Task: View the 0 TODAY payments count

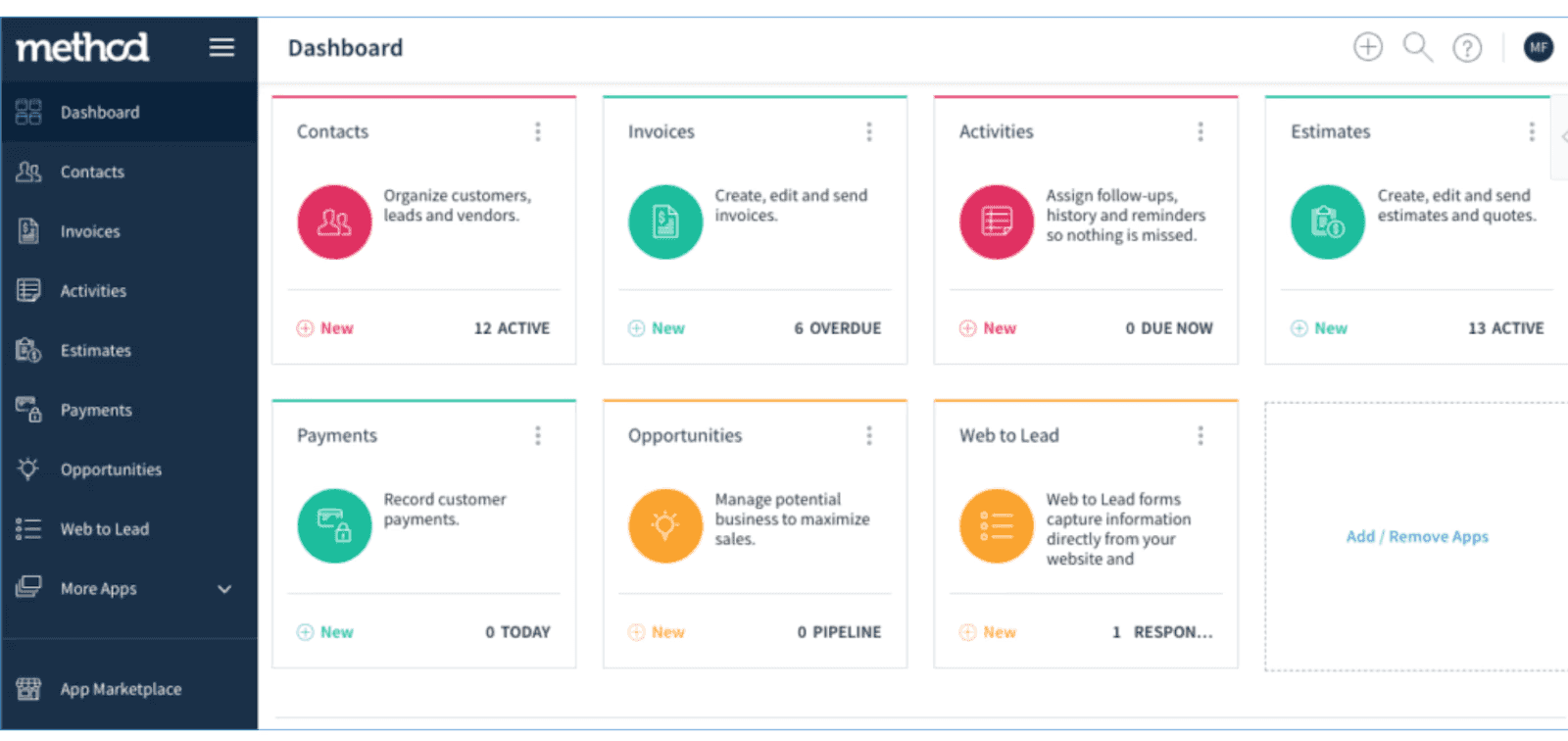Action: [x=517, y=632]
